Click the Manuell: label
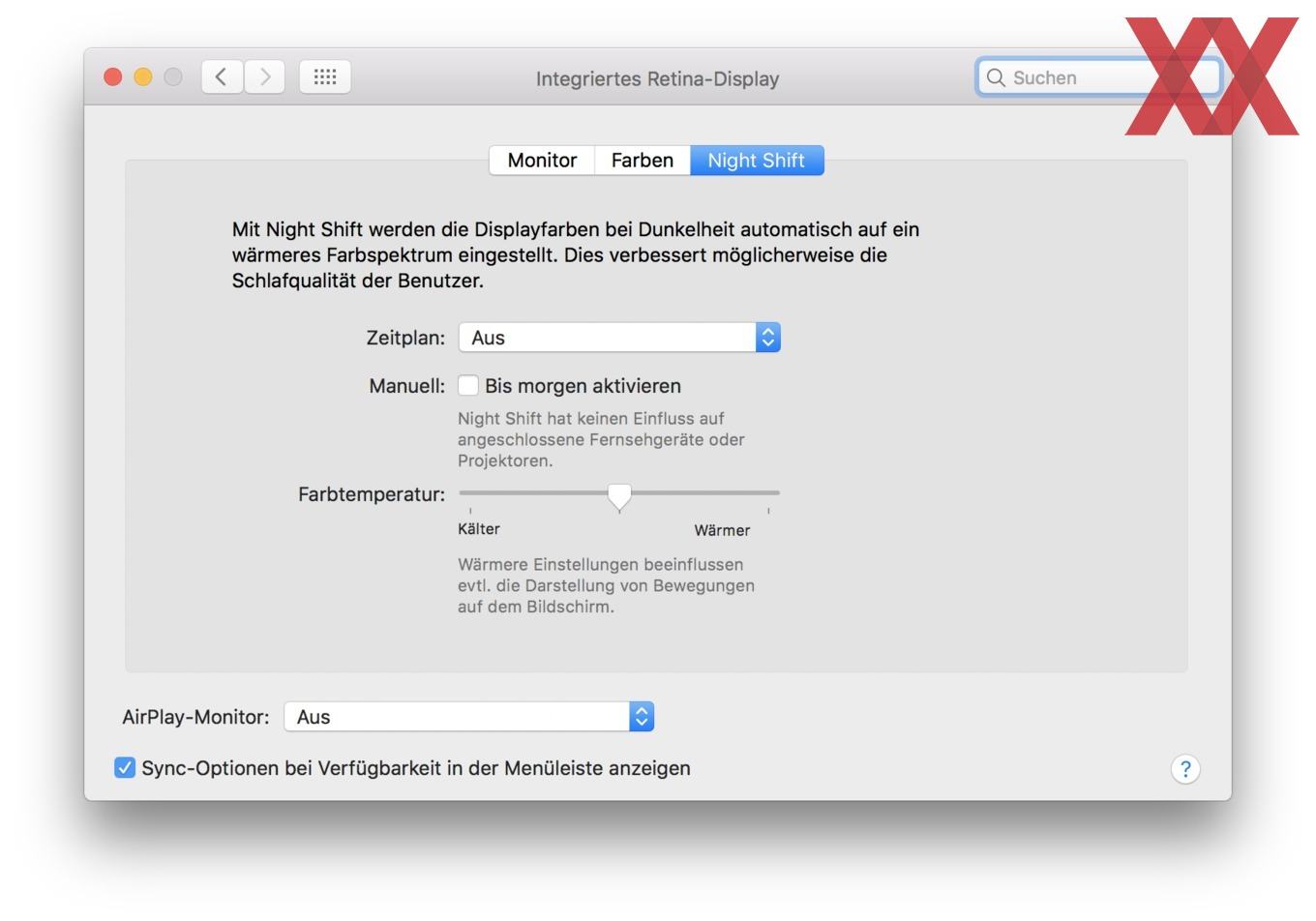 tap(407, 386)
